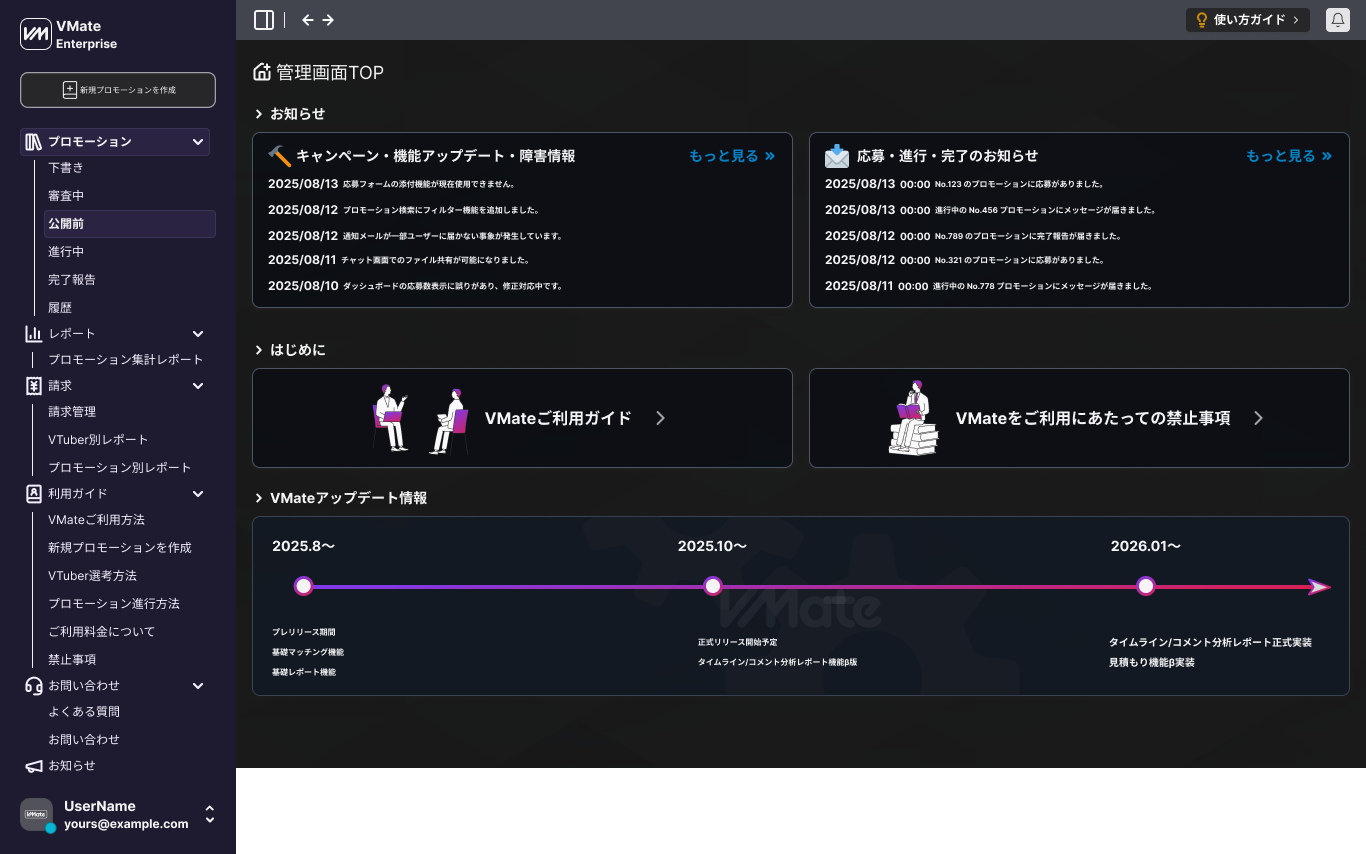The image size is (1366, 854).
Task: Open プロモーション進行方法 guide
Action: pyautogui.click(x=114, y=604)
